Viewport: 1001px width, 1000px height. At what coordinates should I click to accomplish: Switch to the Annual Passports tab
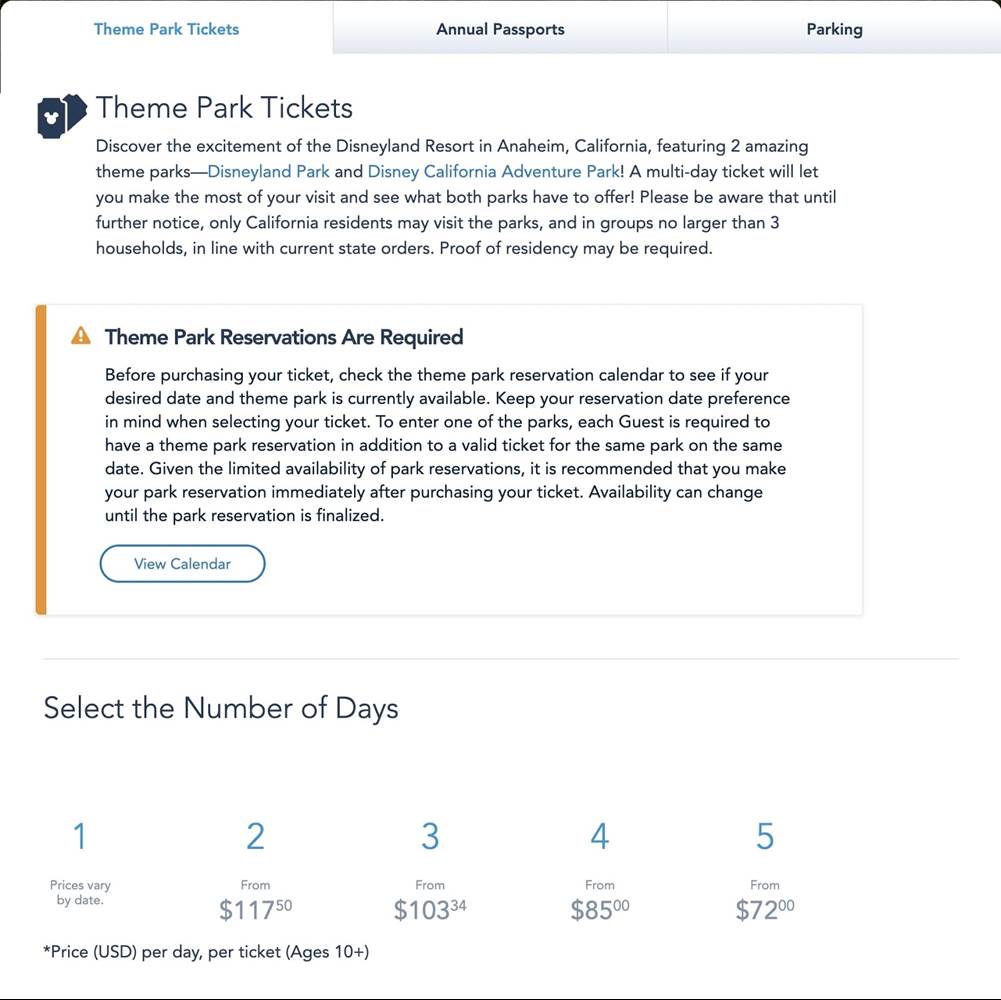point(500,29)
